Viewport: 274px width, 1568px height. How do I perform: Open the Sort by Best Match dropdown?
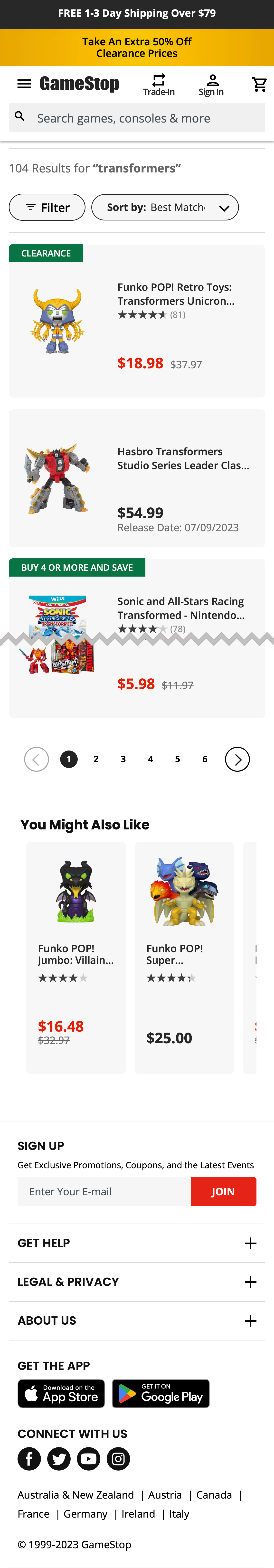pos(165,208)
